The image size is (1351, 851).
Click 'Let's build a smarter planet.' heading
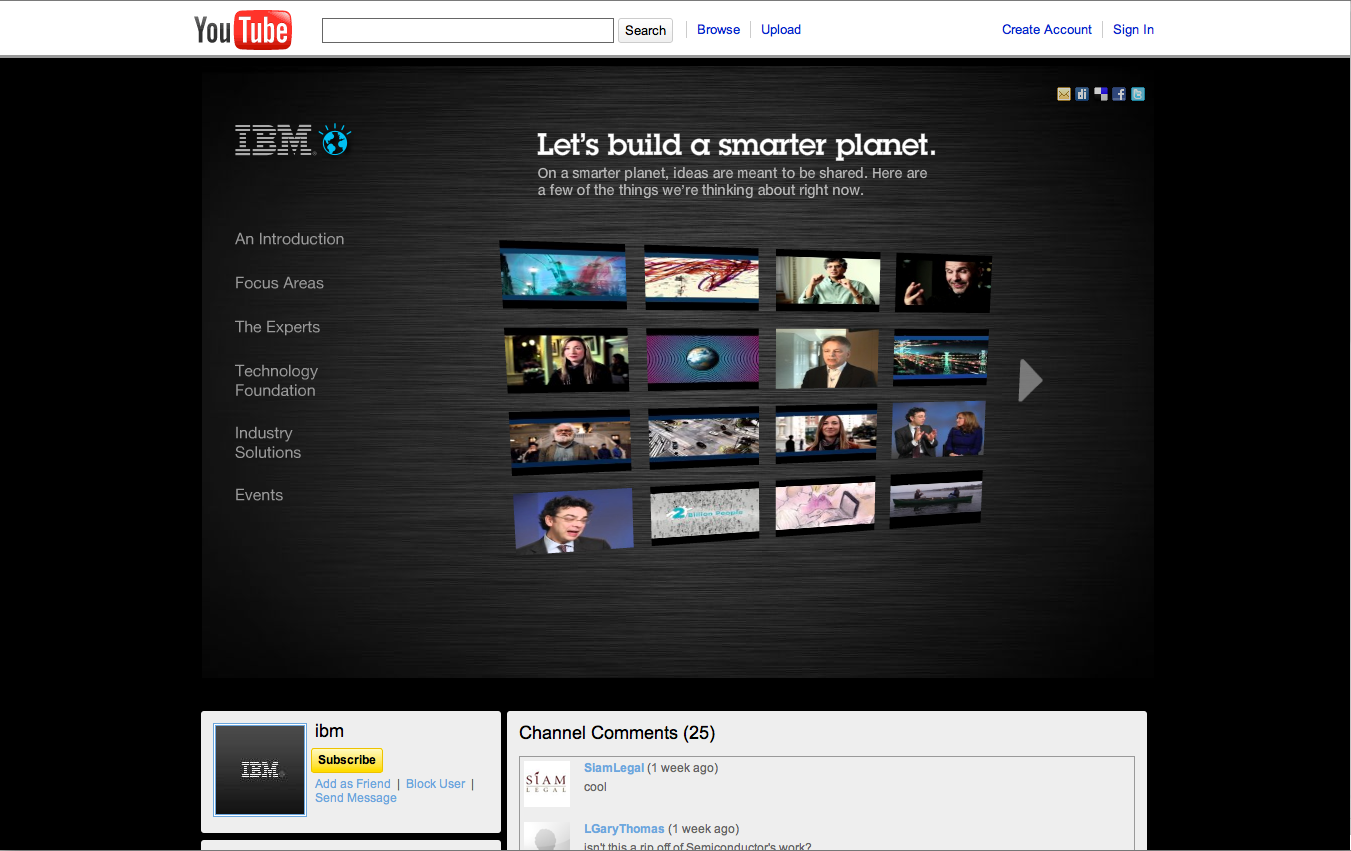click(x=737, y=145)
